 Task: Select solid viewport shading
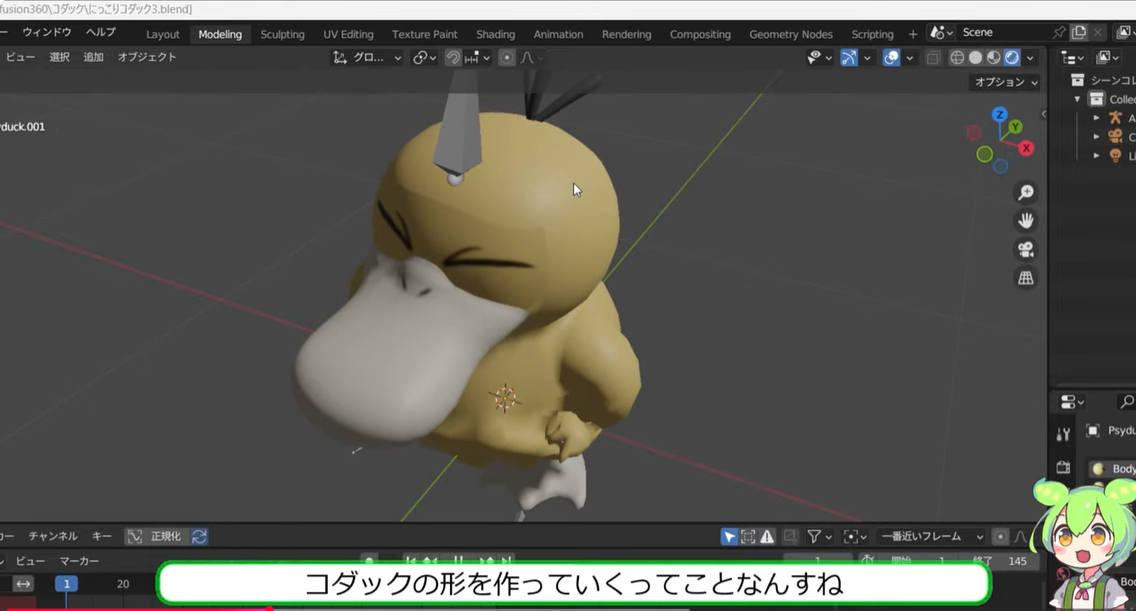(x=975, y=57)
